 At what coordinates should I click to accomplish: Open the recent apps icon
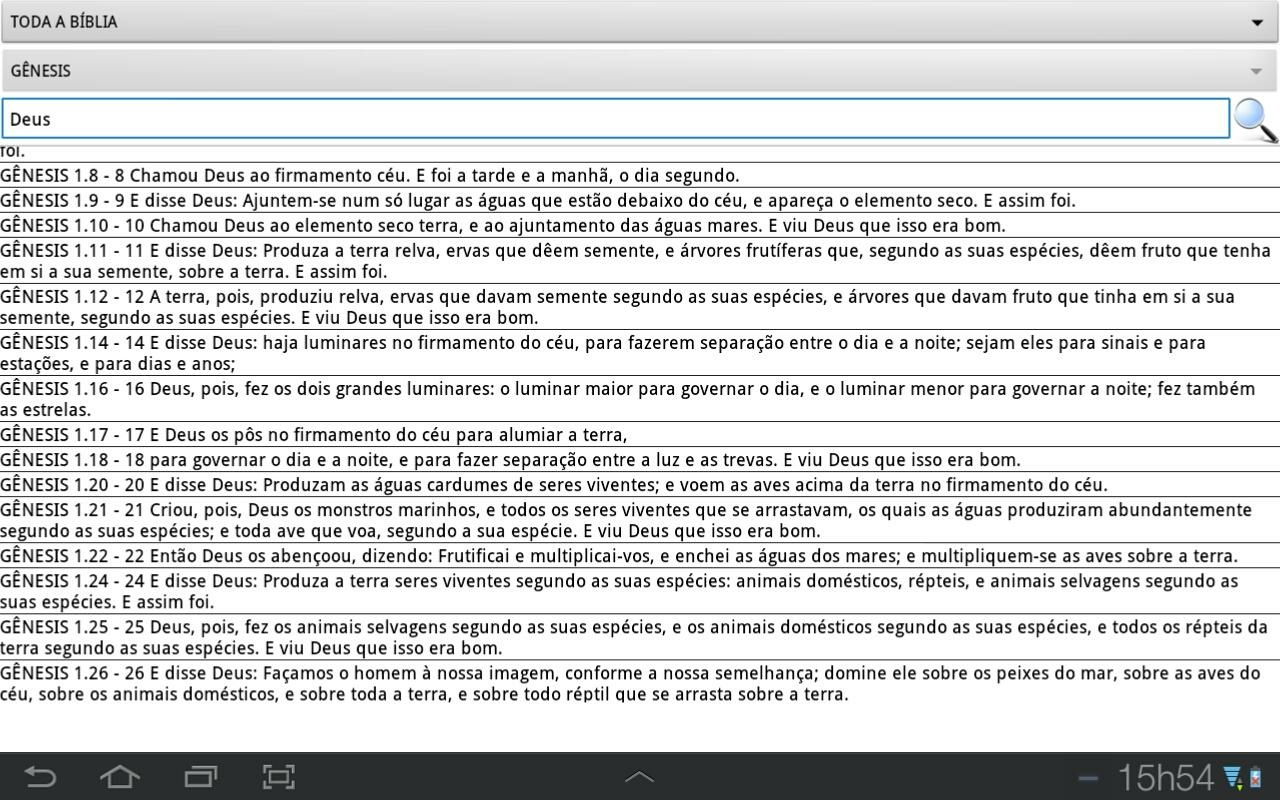[201, 777]
